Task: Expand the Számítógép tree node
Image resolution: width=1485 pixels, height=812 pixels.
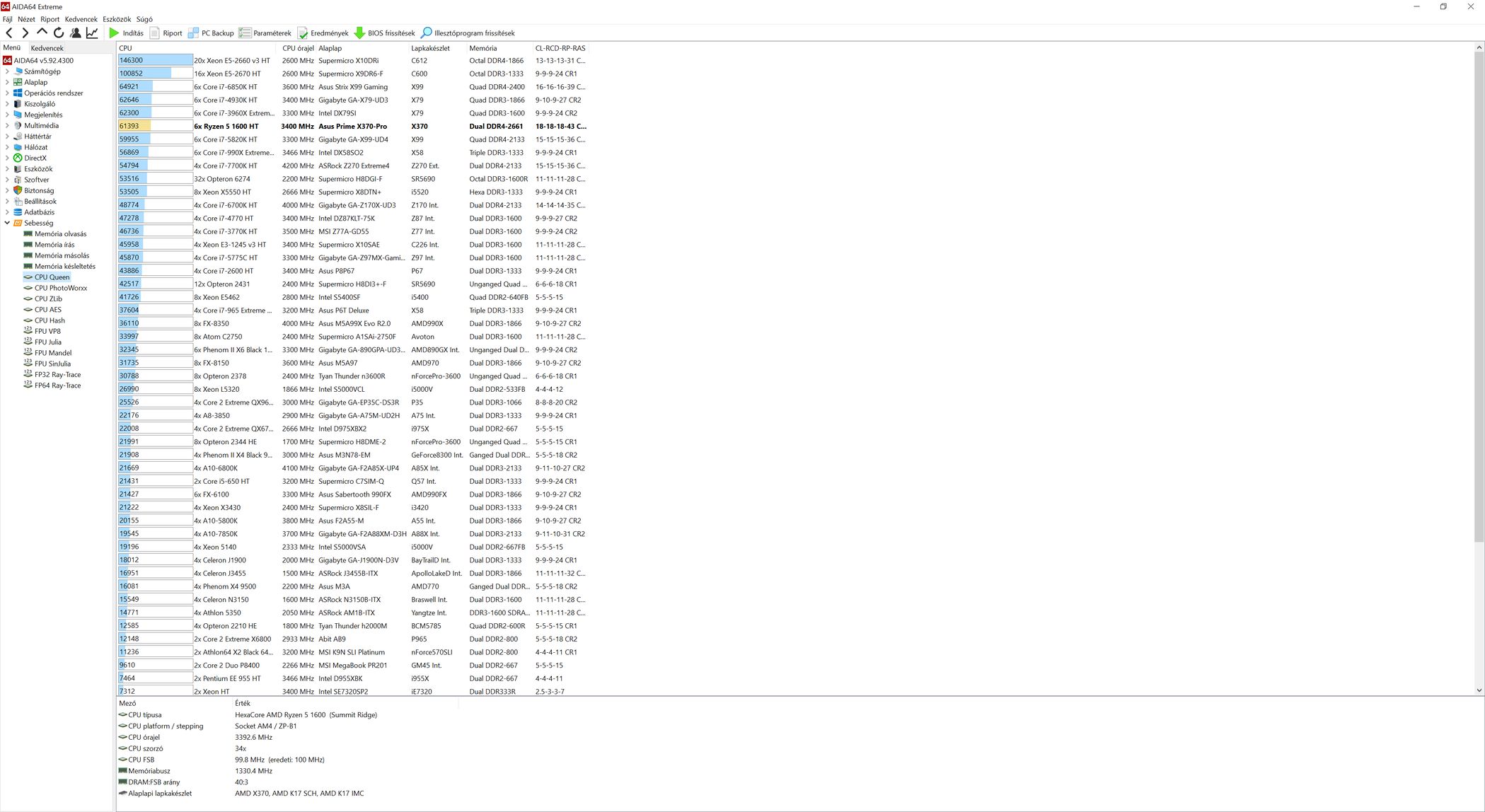Action: click(7, 71)
